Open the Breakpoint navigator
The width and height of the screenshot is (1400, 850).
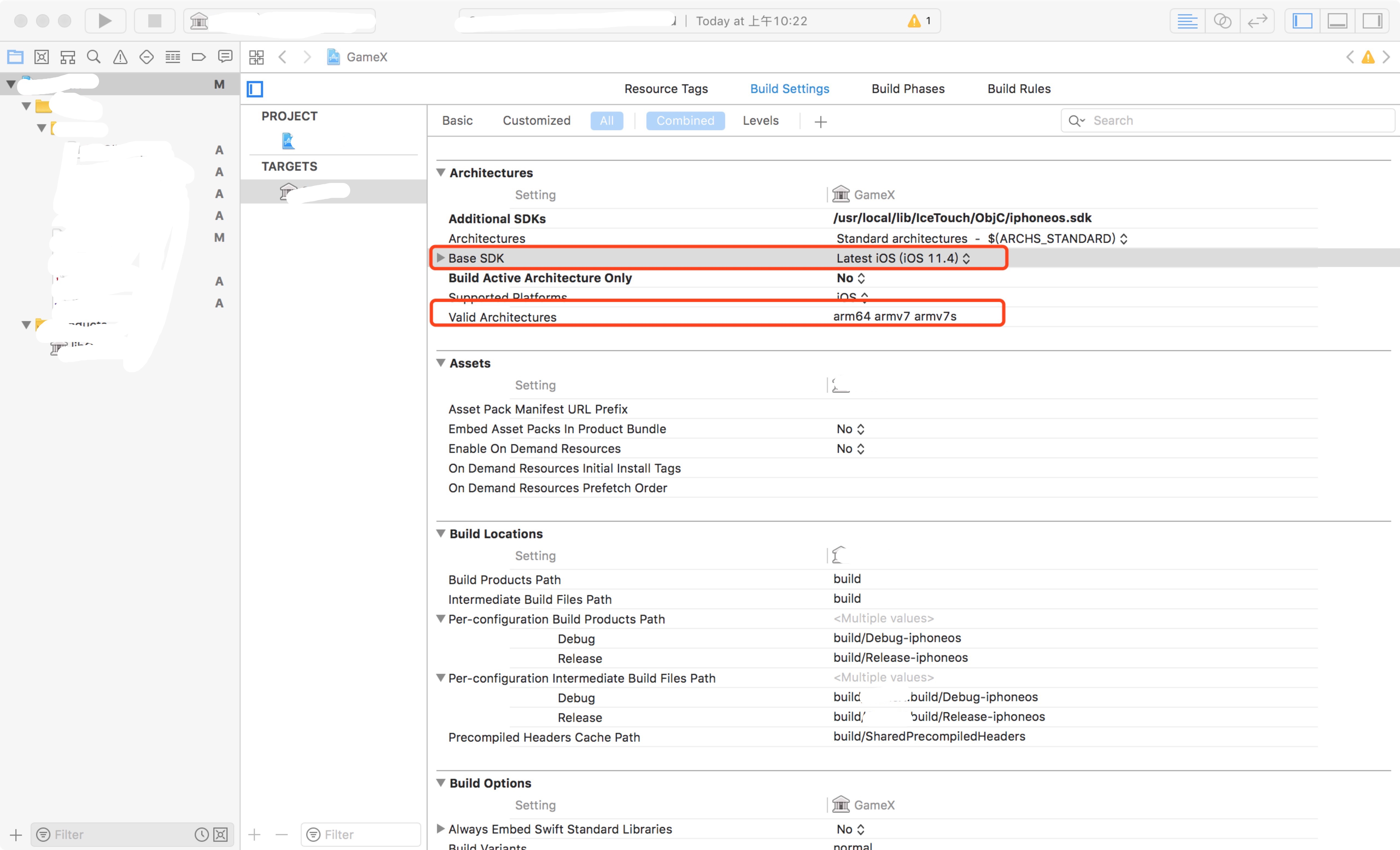click(199, 57)
